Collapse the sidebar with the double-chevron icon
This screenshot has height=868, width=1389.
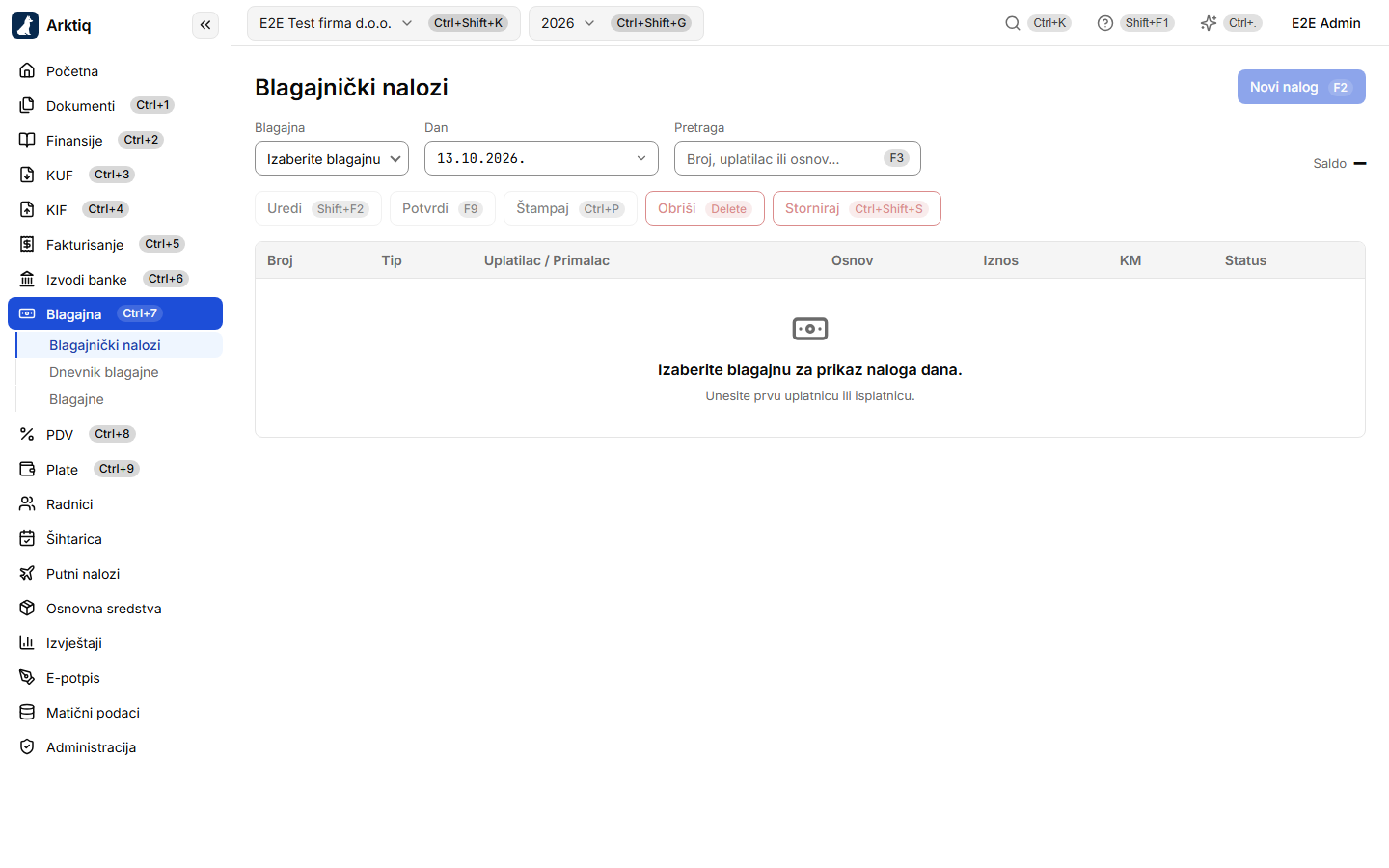[205, 25]
